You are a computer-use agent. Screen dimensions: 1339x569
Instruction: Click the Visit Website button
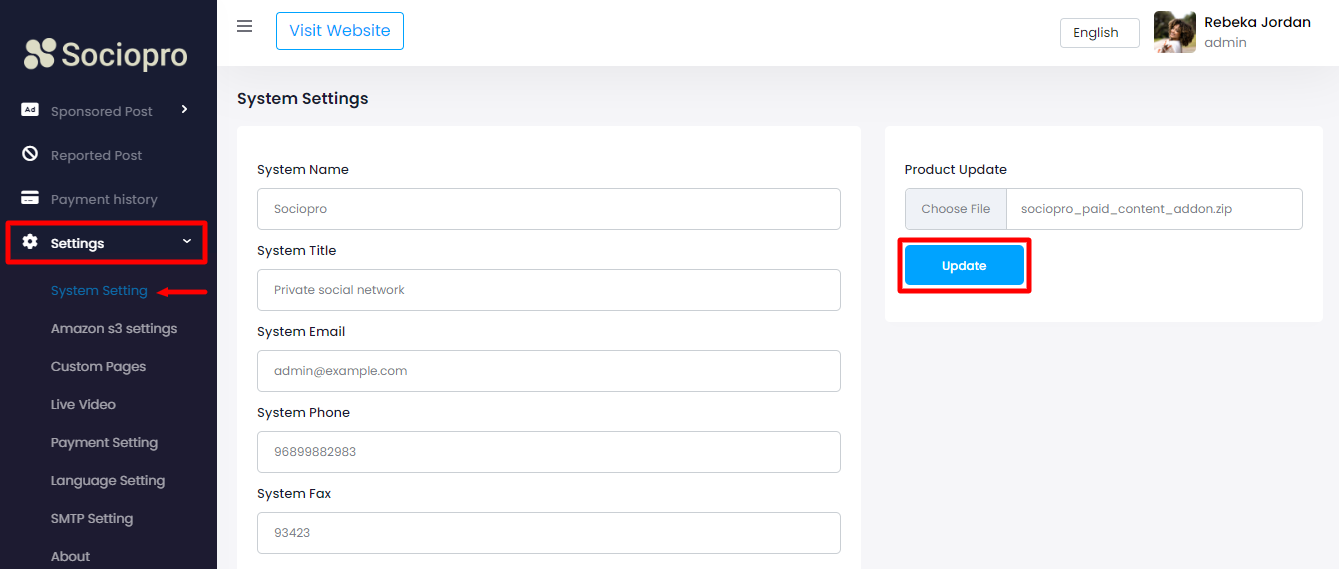[x=340, y=31]
